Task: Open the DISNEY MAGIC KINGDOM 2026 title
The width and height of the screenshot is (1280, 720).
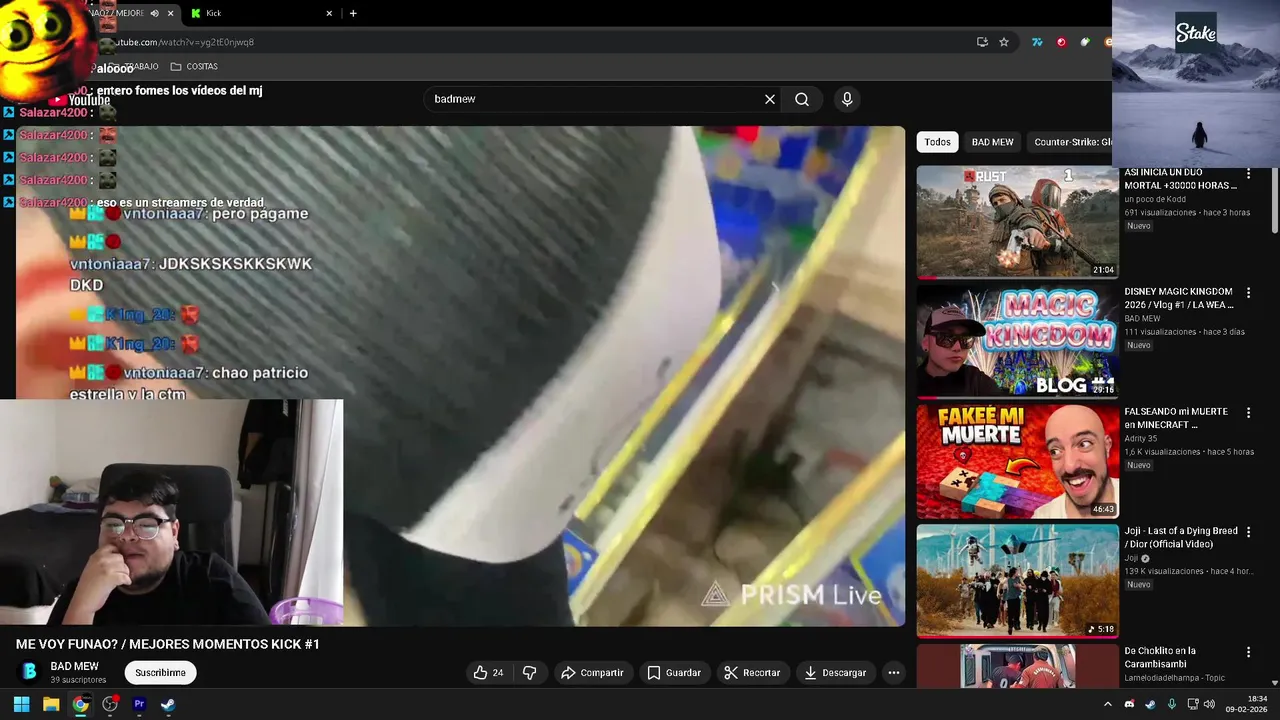Action: 1179,298
